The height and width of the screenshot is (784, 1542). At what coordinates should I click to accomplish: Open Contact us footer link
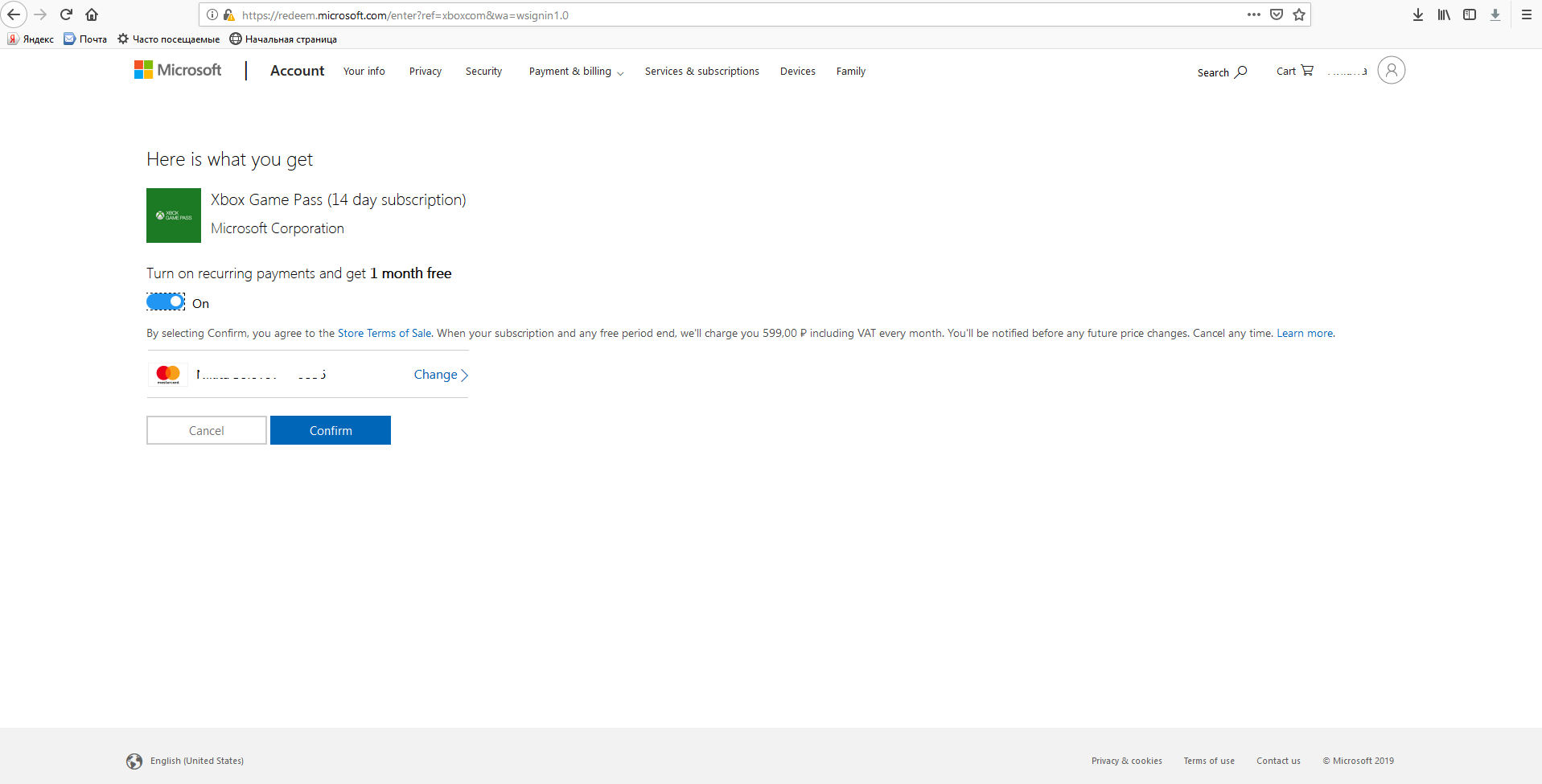[1279, 761]
